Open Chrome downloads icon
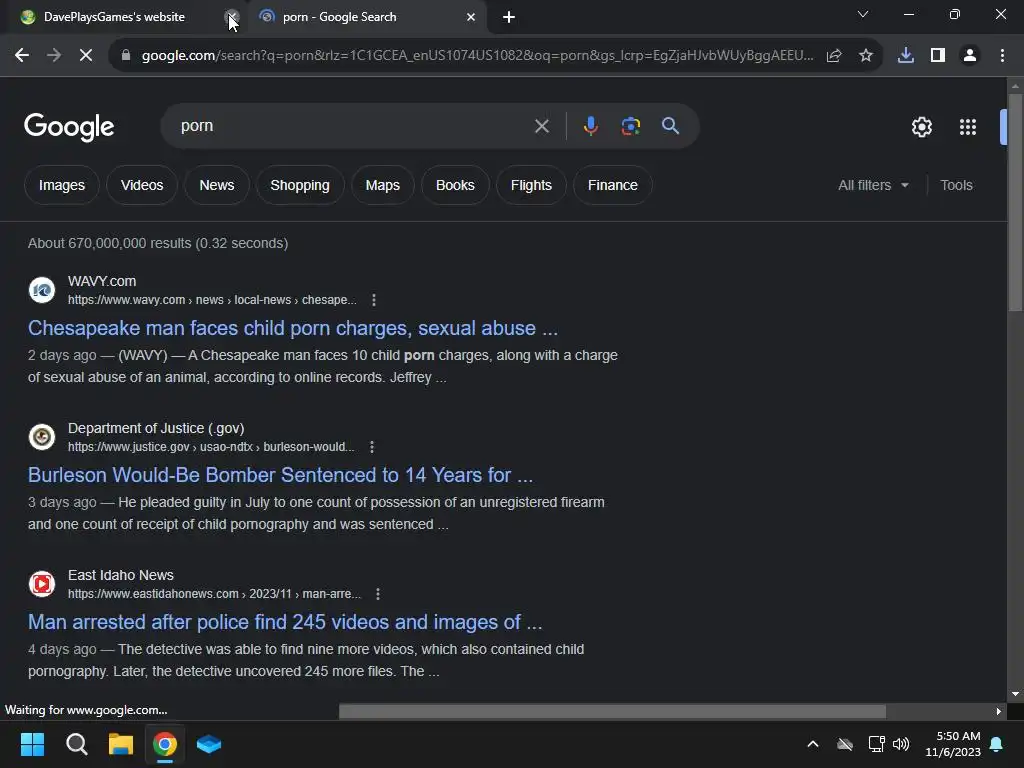 (906, 56)
